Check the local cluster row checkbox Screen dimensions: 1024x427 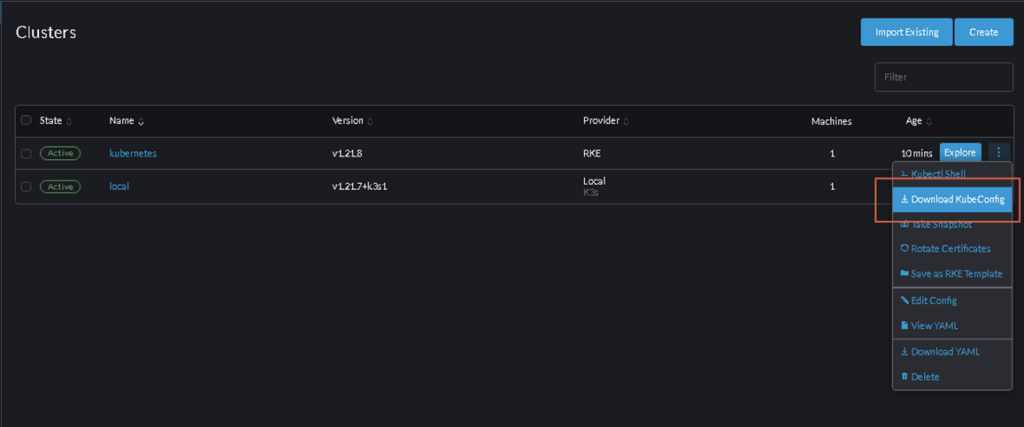[x=26, y=186]
